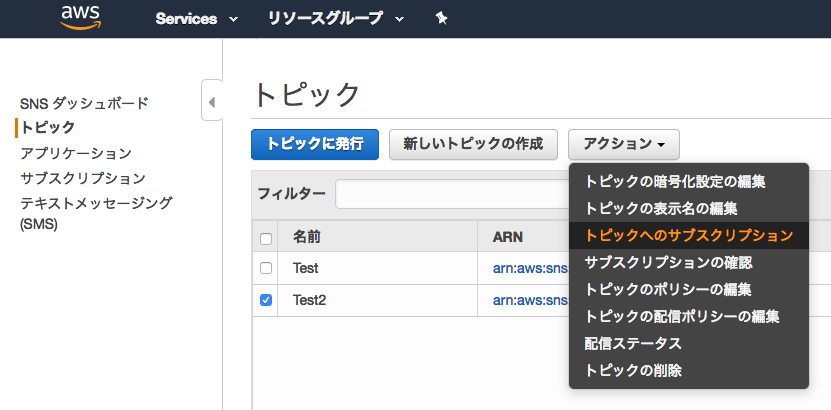Choose 配信ステータス from the menu

click(x=633, y=344)
